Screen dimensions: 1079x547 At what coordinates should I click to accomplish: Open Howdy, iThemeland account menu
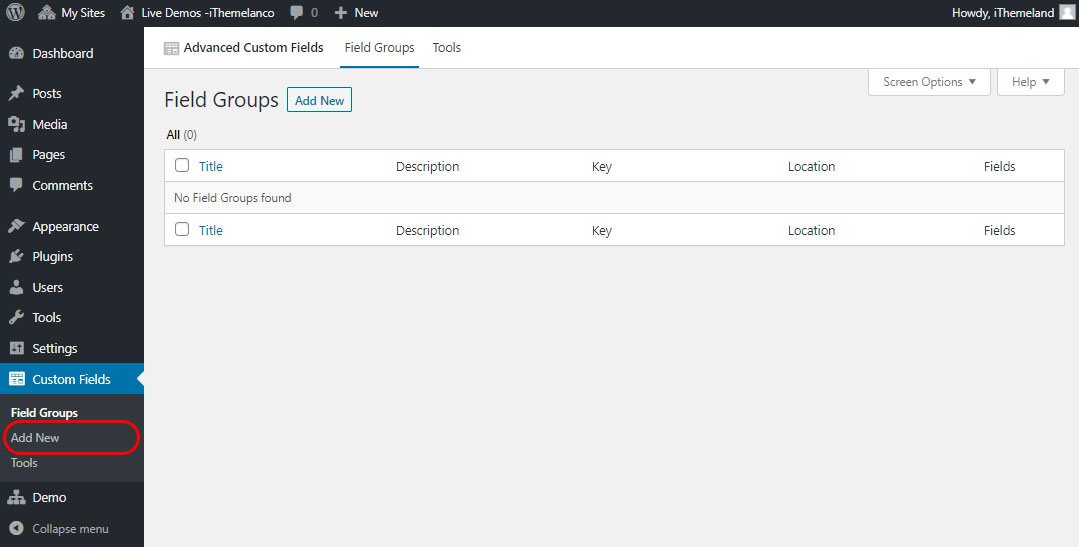click(1013, 12)
